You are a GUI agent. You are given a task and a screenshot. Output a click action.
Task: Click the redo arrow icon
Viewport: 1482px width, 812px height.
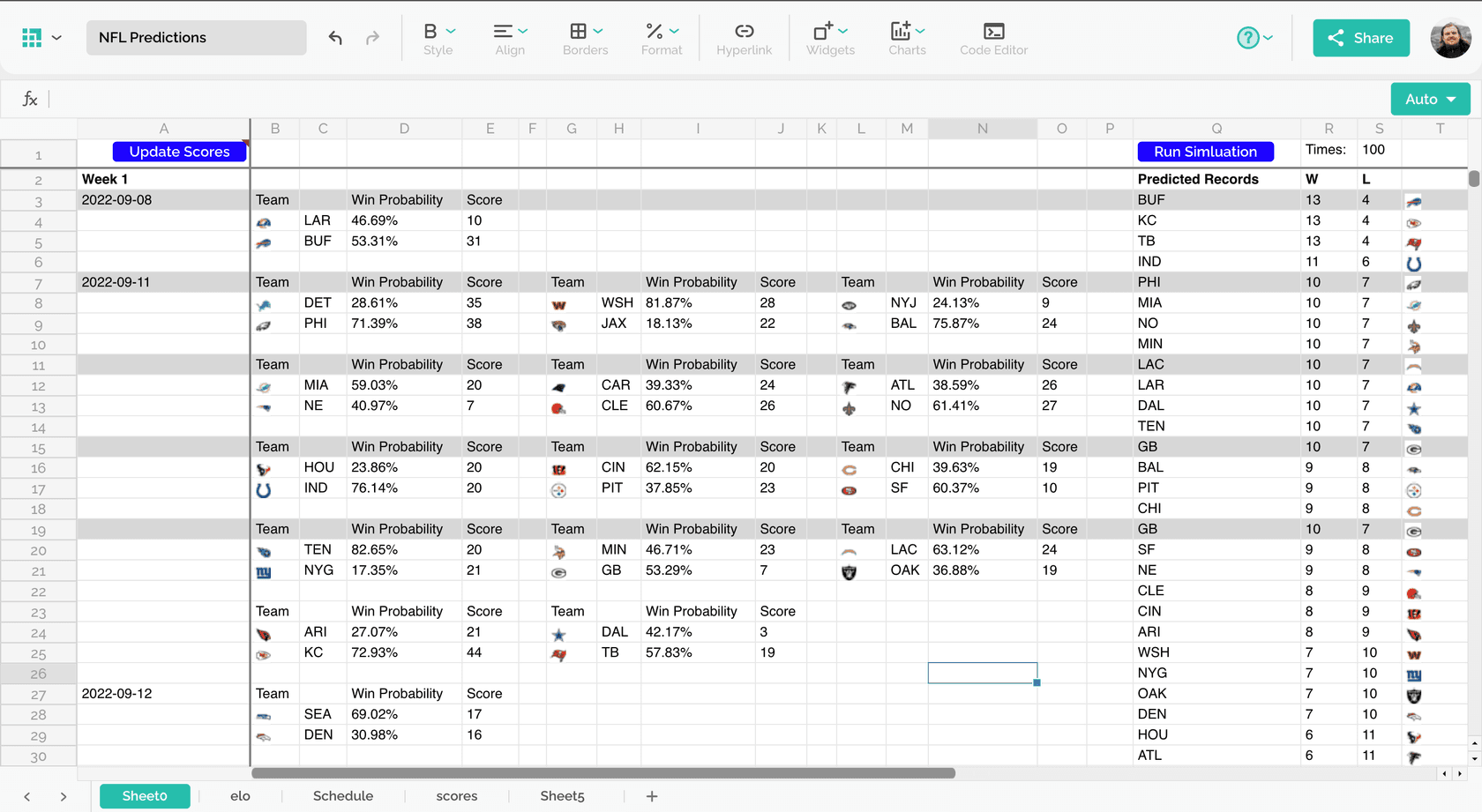click(372, 37)
